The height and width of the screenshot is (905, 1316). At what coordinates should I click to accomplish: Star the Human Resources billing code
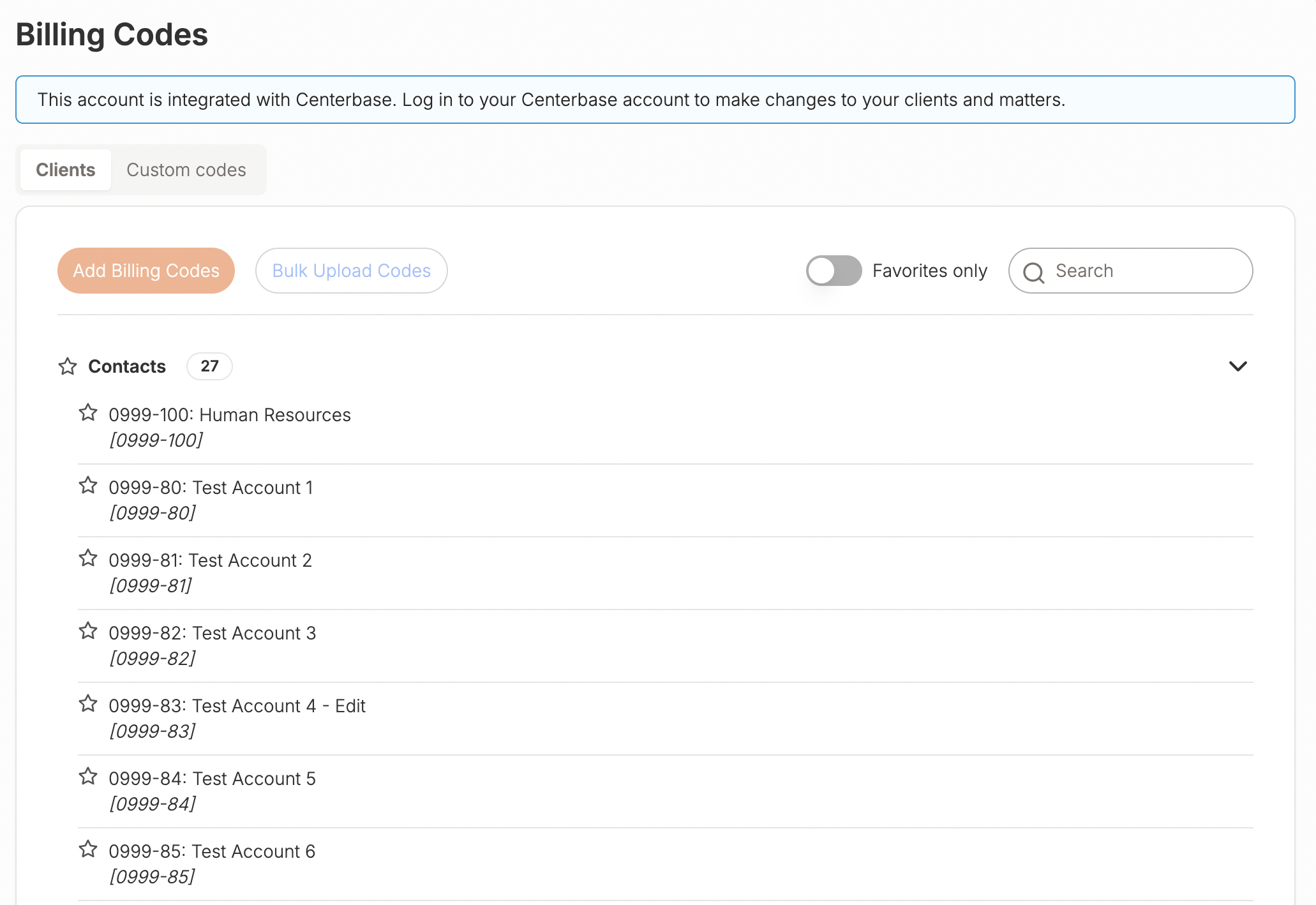(88, 413)
